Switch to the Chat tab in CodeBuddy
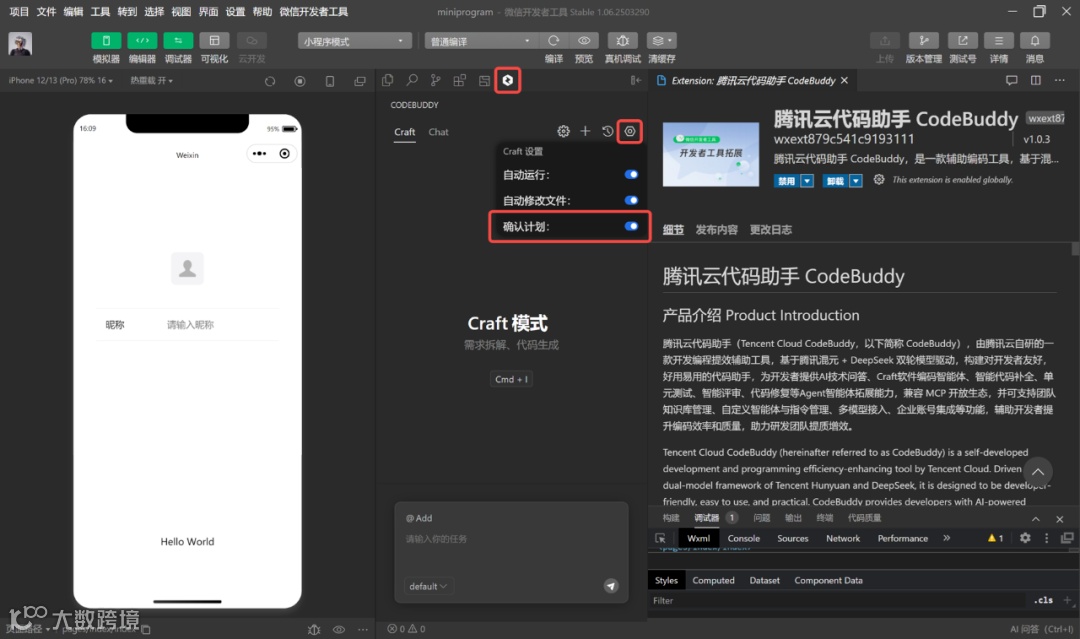 tap(438, 132)
